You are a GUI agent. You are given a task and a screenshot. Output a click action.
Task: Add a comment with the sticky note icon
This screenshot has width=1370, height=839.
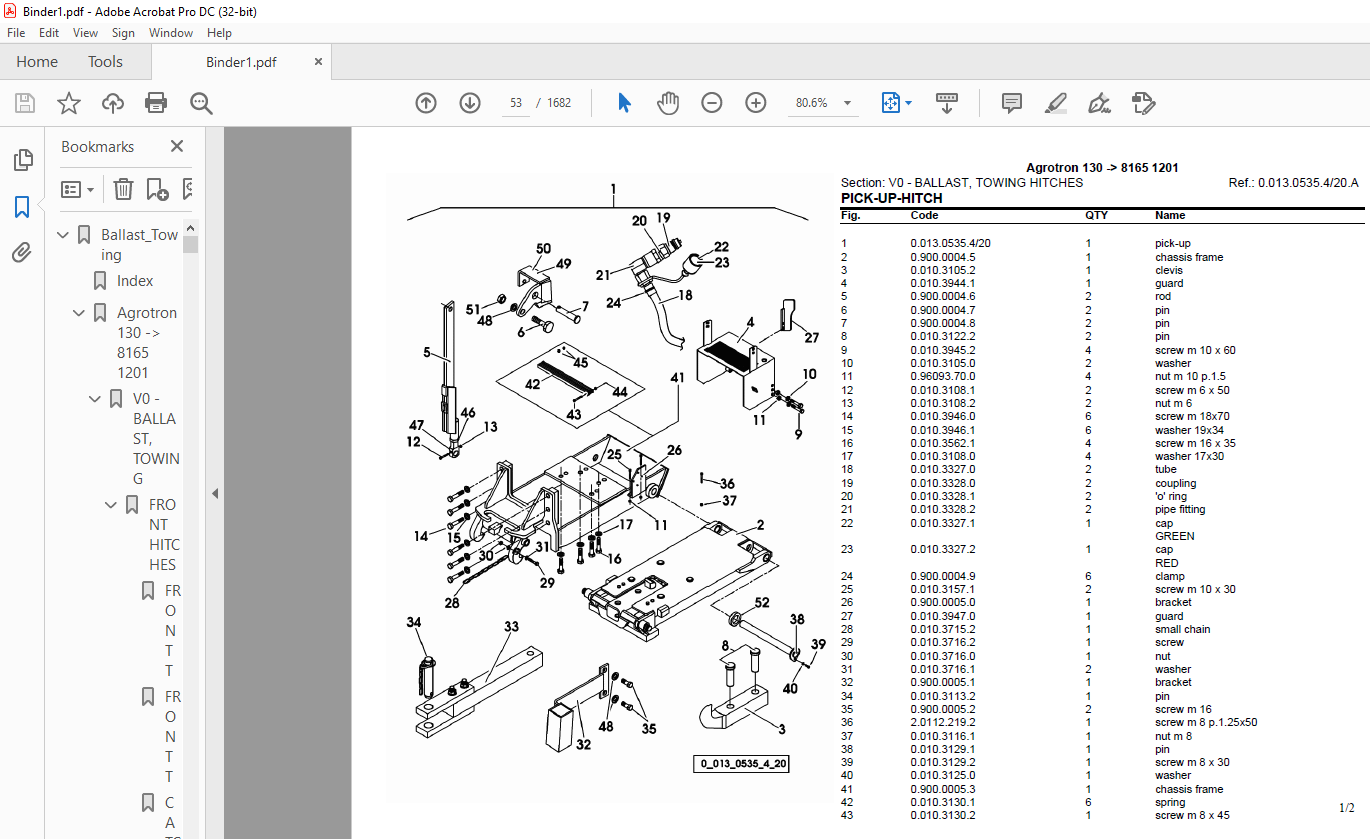[x=1012, y=103]
